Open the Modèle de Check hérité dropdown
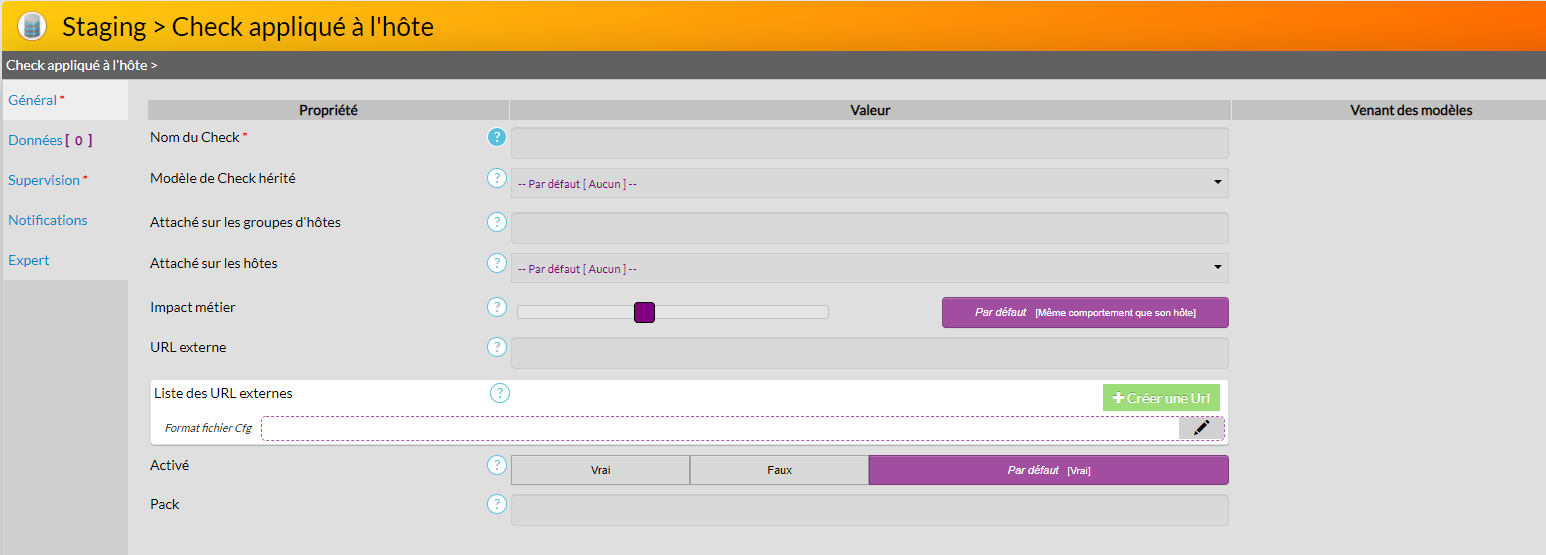 click(x=869, y=183)
